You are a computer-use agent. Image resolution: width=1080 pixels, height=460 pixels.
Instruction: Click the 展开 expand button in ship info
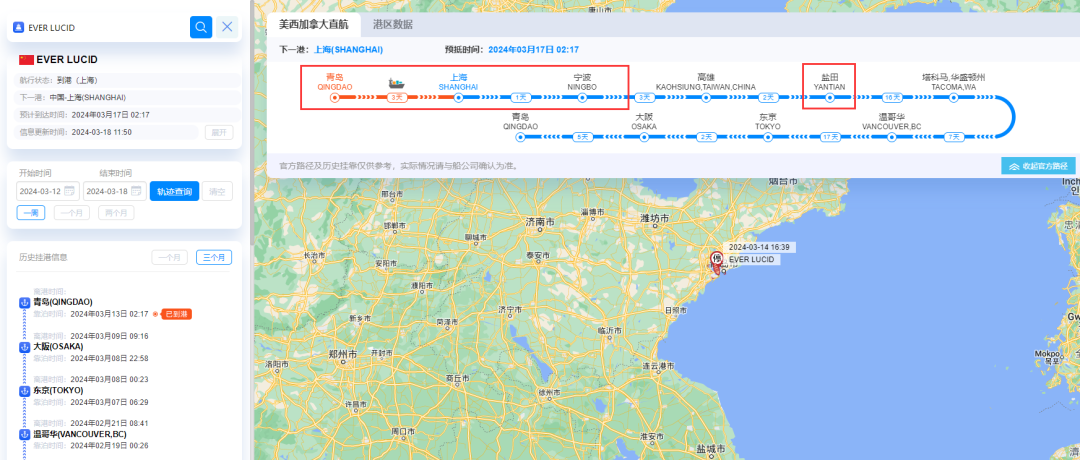pyautogui.click(x=219, y=133)
